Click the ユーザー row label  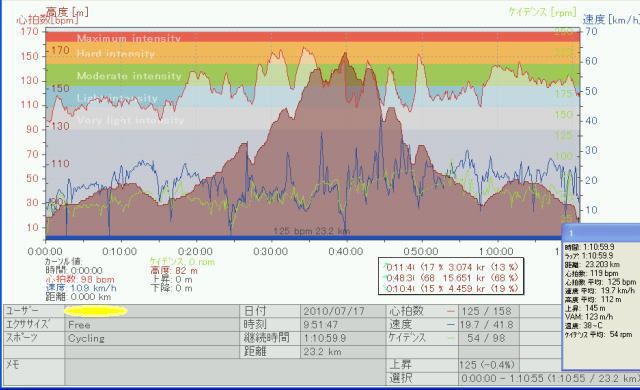click(x=21, y=311)
